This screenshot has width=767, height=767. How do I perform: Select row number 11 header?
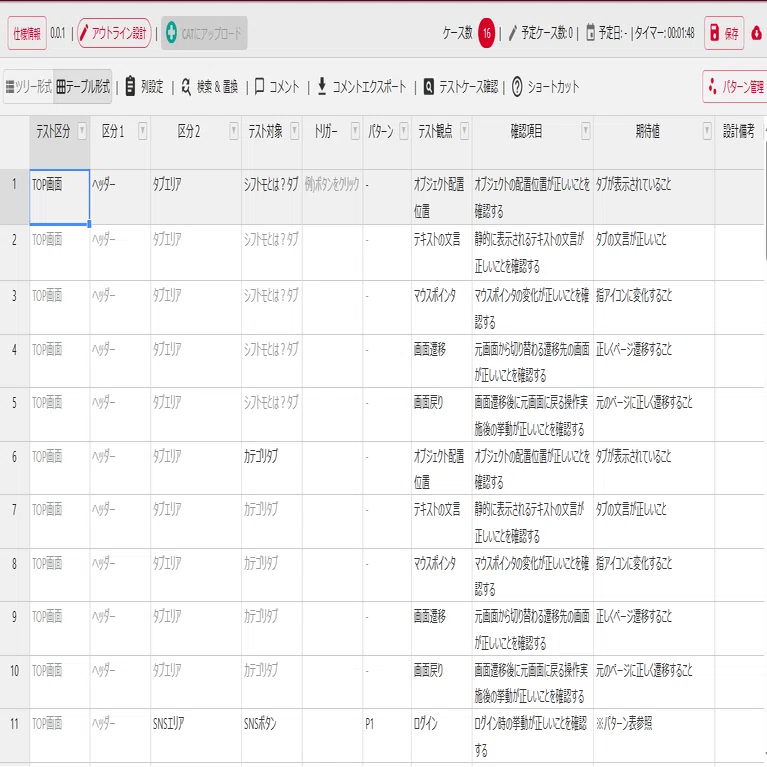click(x=15, y=736)
